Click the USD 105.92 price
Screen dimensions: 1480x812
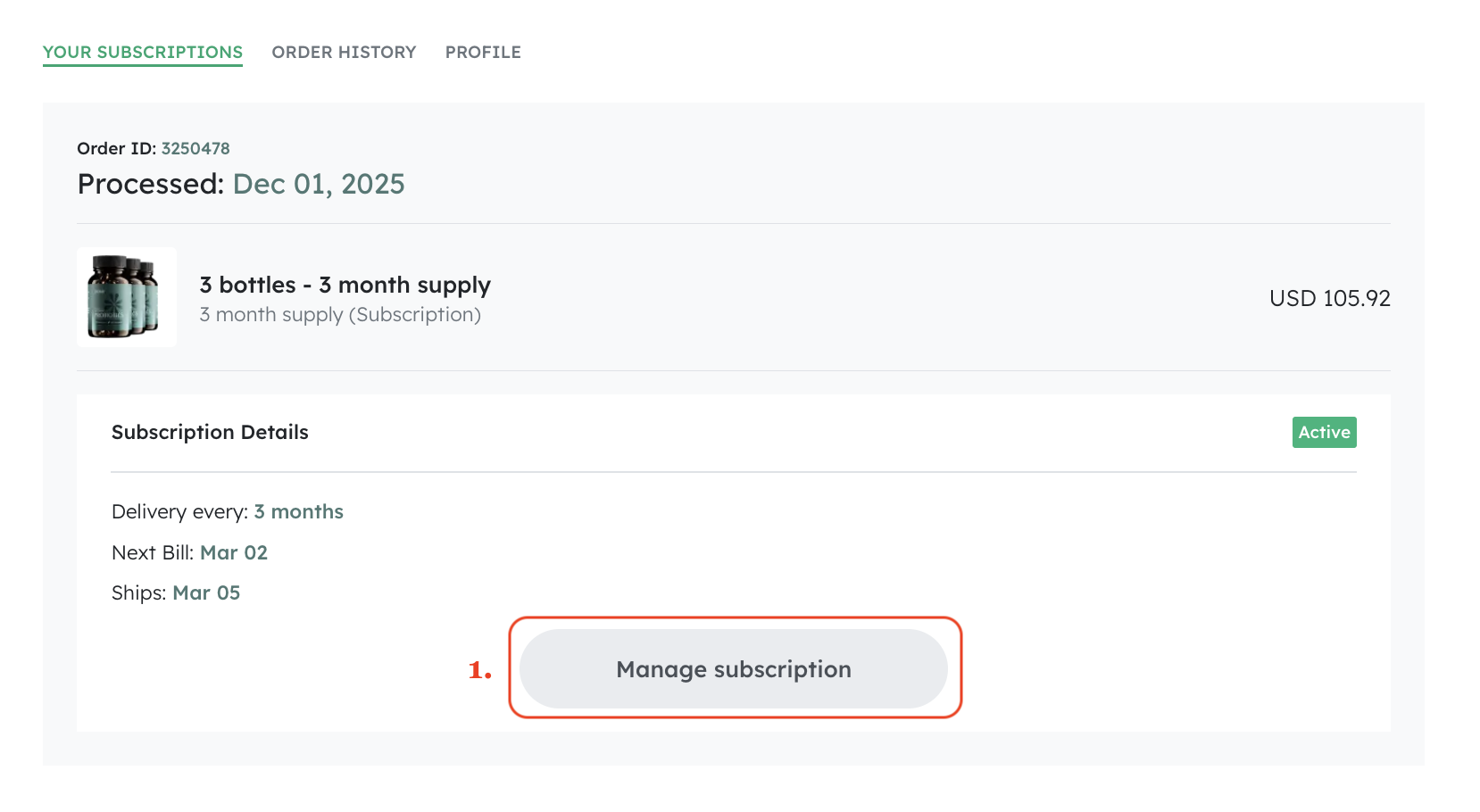(1329, 298)
